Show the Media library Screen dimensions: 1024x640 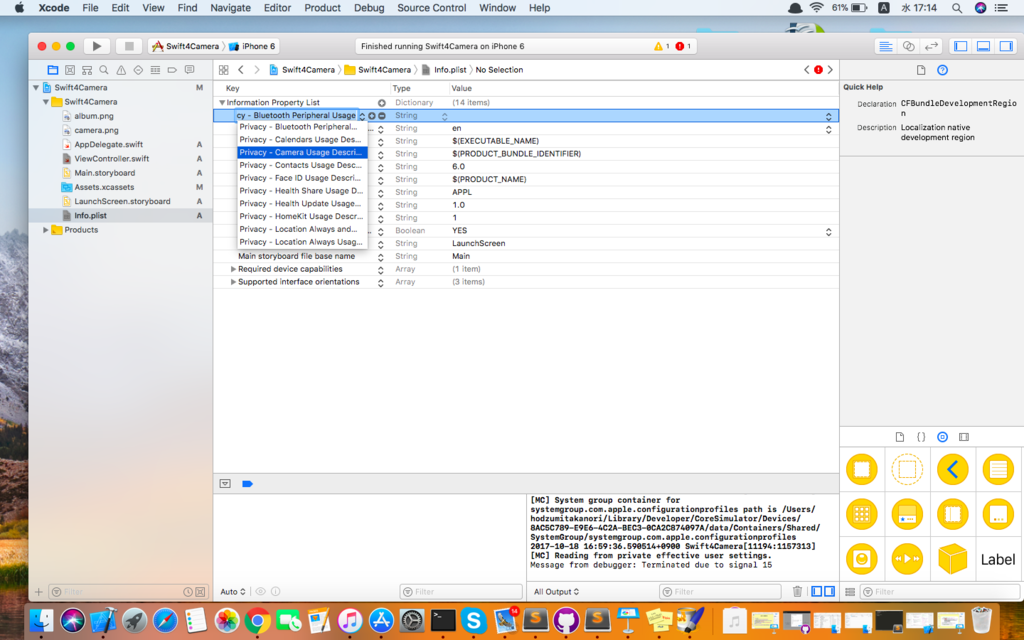pos(964,437)
